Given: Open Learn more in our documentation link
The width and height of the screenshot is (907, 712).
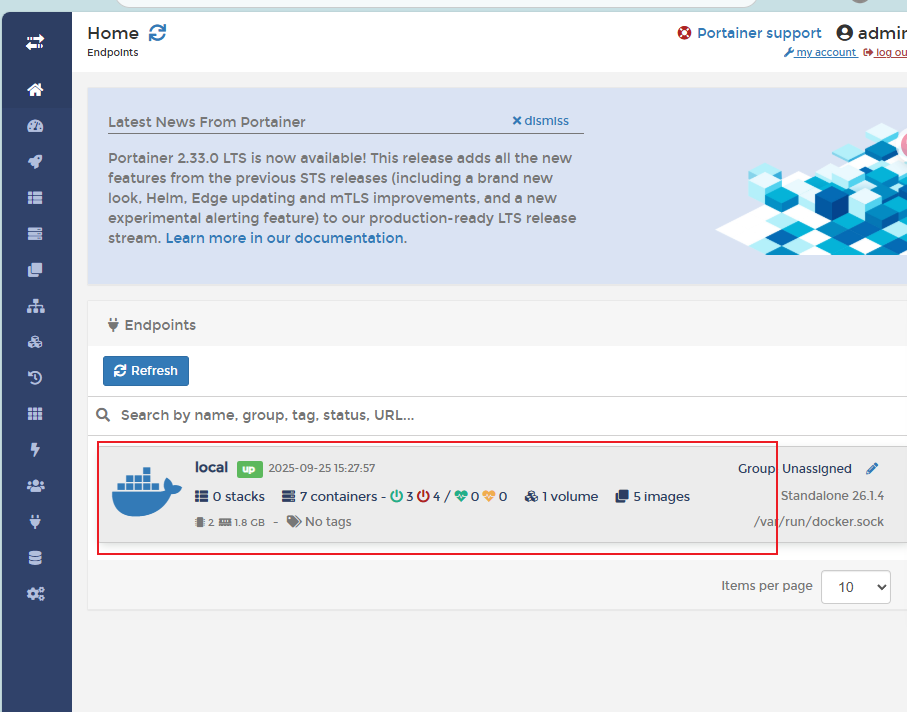Looking at the screenshot, I should (x=285, y=238).
